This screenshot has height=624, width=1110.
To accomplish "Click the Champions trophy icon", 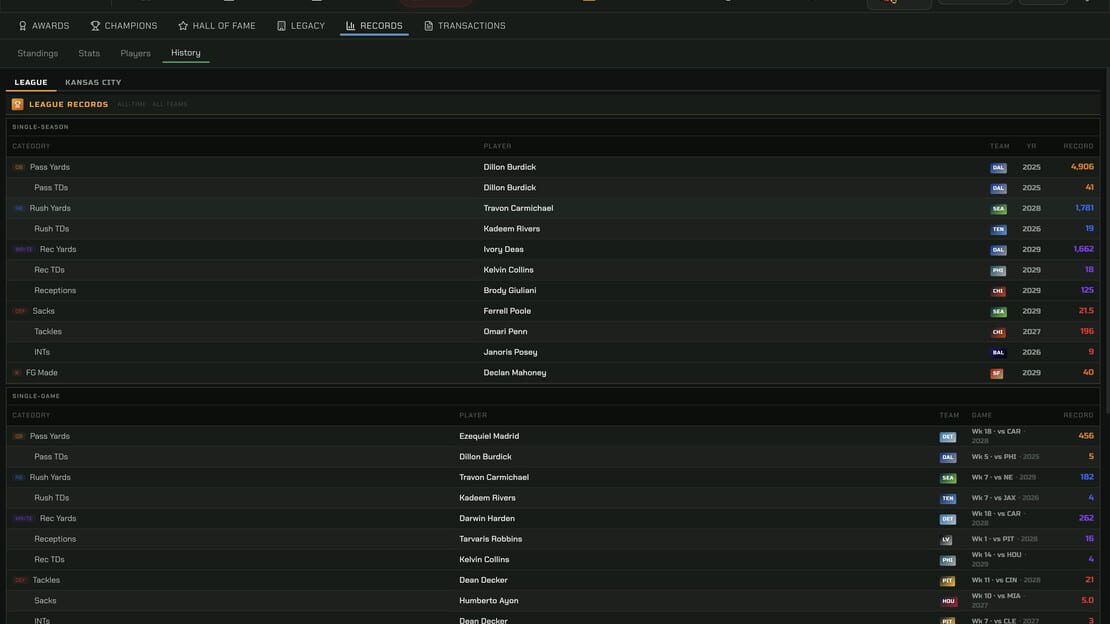I will 95,26.
